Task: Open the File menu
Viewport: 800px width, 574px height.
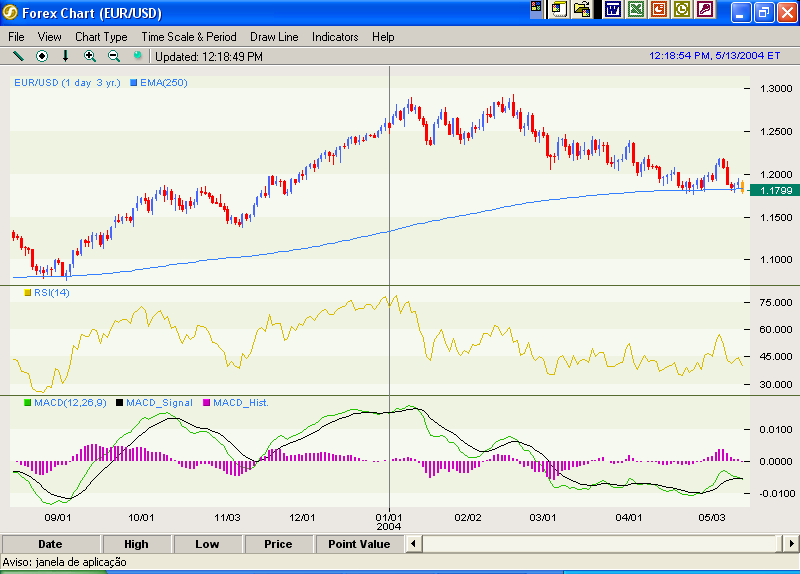Action: [x=16, y=37]
